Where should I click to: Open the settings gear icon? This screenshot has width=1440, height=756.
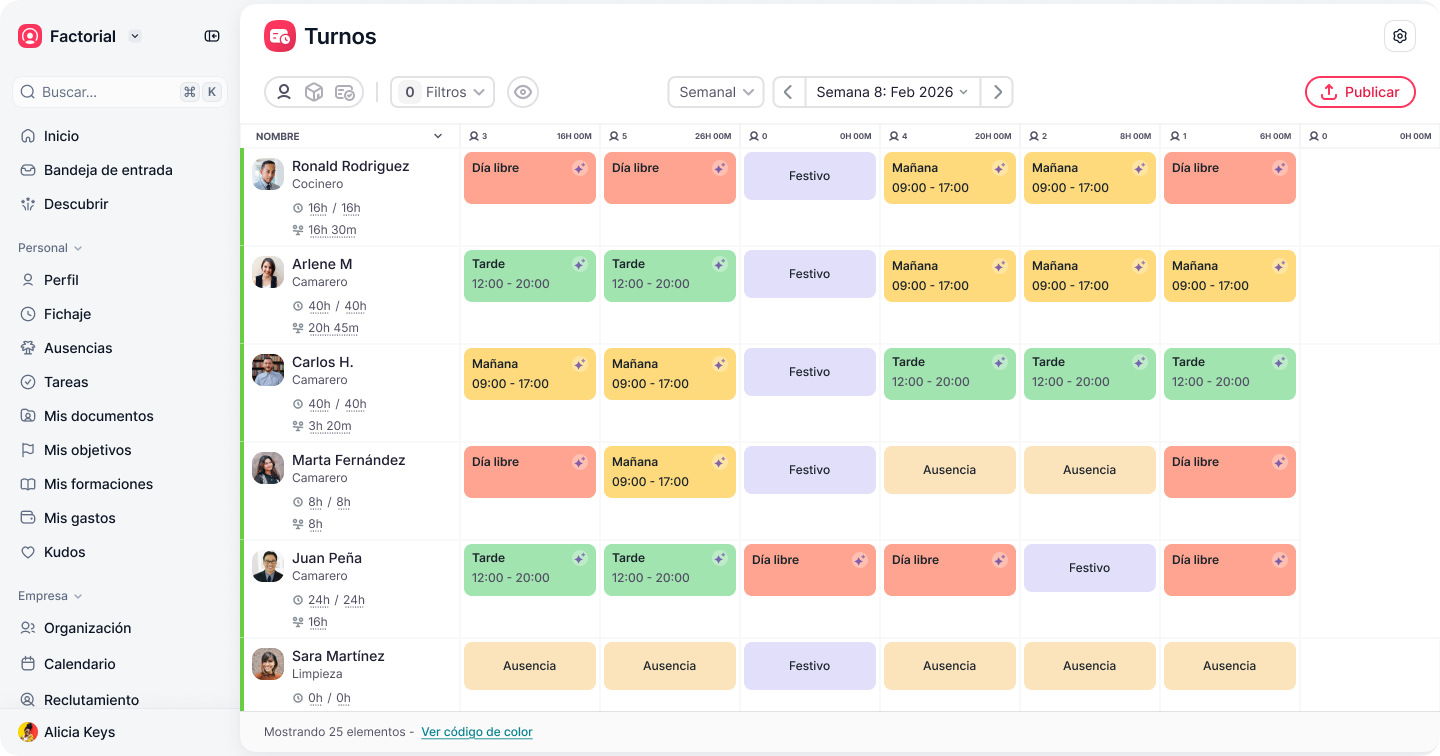tap(1400, 36)
